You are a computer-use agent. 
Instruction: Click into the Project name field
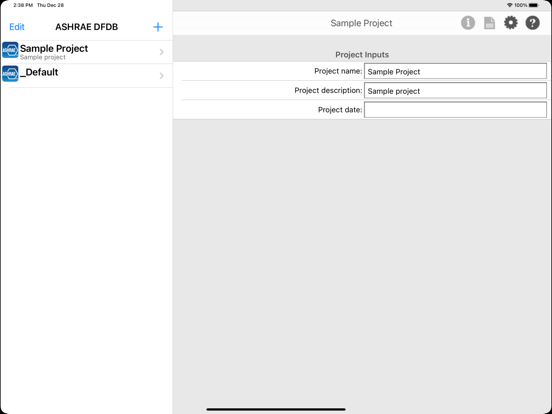[455, 71]
